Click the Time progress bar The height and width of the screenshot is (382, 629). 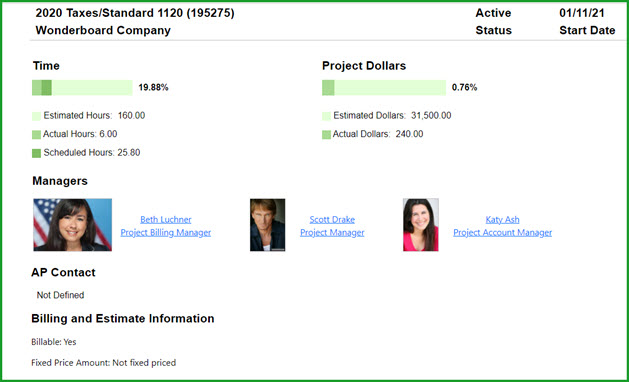[x=82, y=87]
